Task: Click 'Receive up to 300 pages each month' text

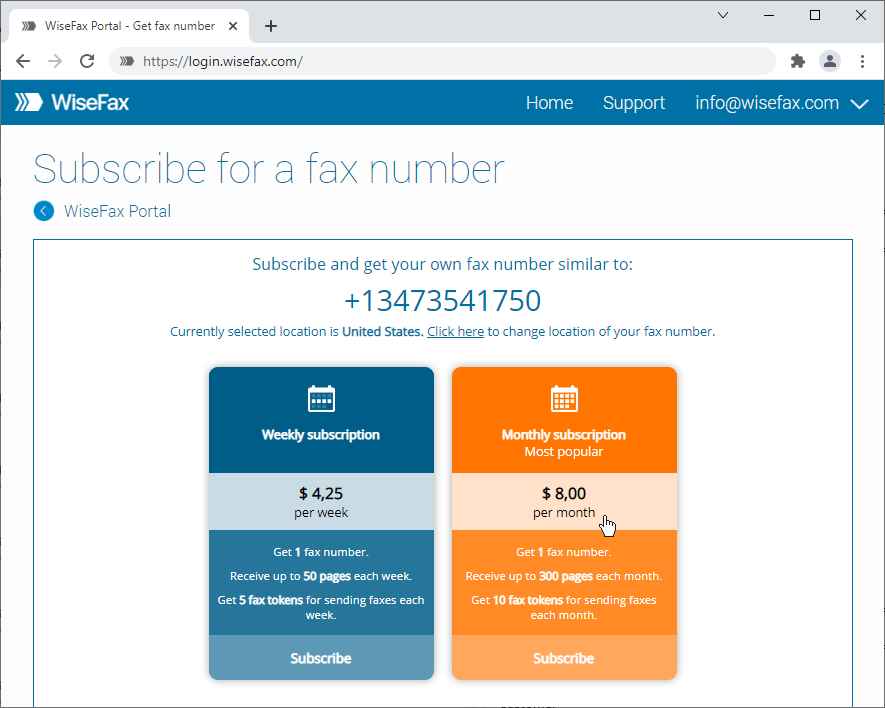Action: click(564, 576)
